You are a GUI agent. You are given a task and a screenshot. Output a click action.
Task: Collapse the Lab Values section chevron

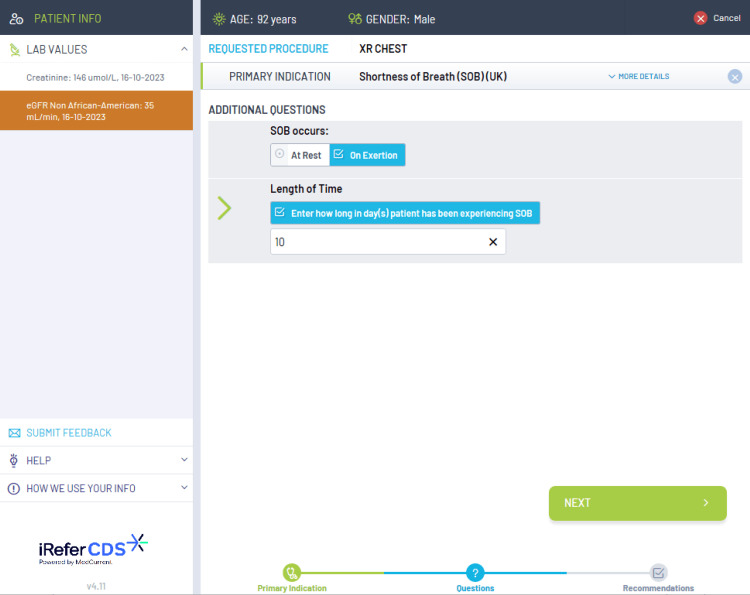click(184, 49)
